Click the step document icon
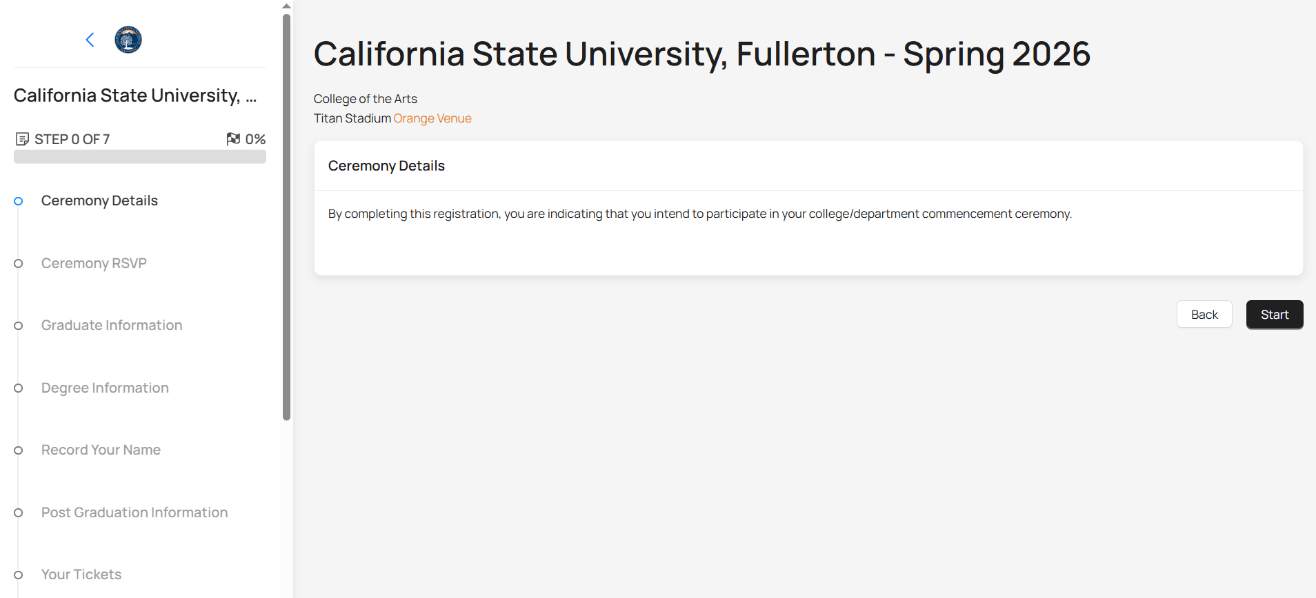Screen dimensions: 1316x598 click(x=22, y=139)
